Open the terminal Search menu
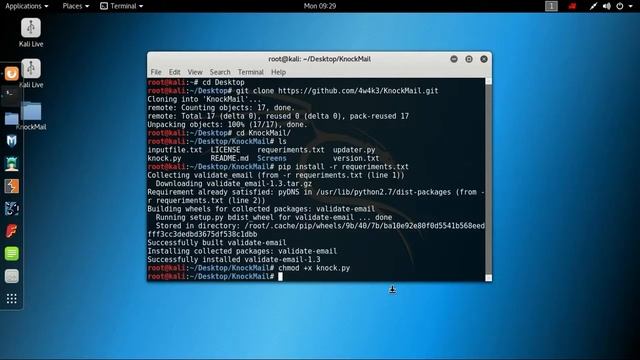The width and height of the screenshot is (640, 360). (x=220, y=72)
